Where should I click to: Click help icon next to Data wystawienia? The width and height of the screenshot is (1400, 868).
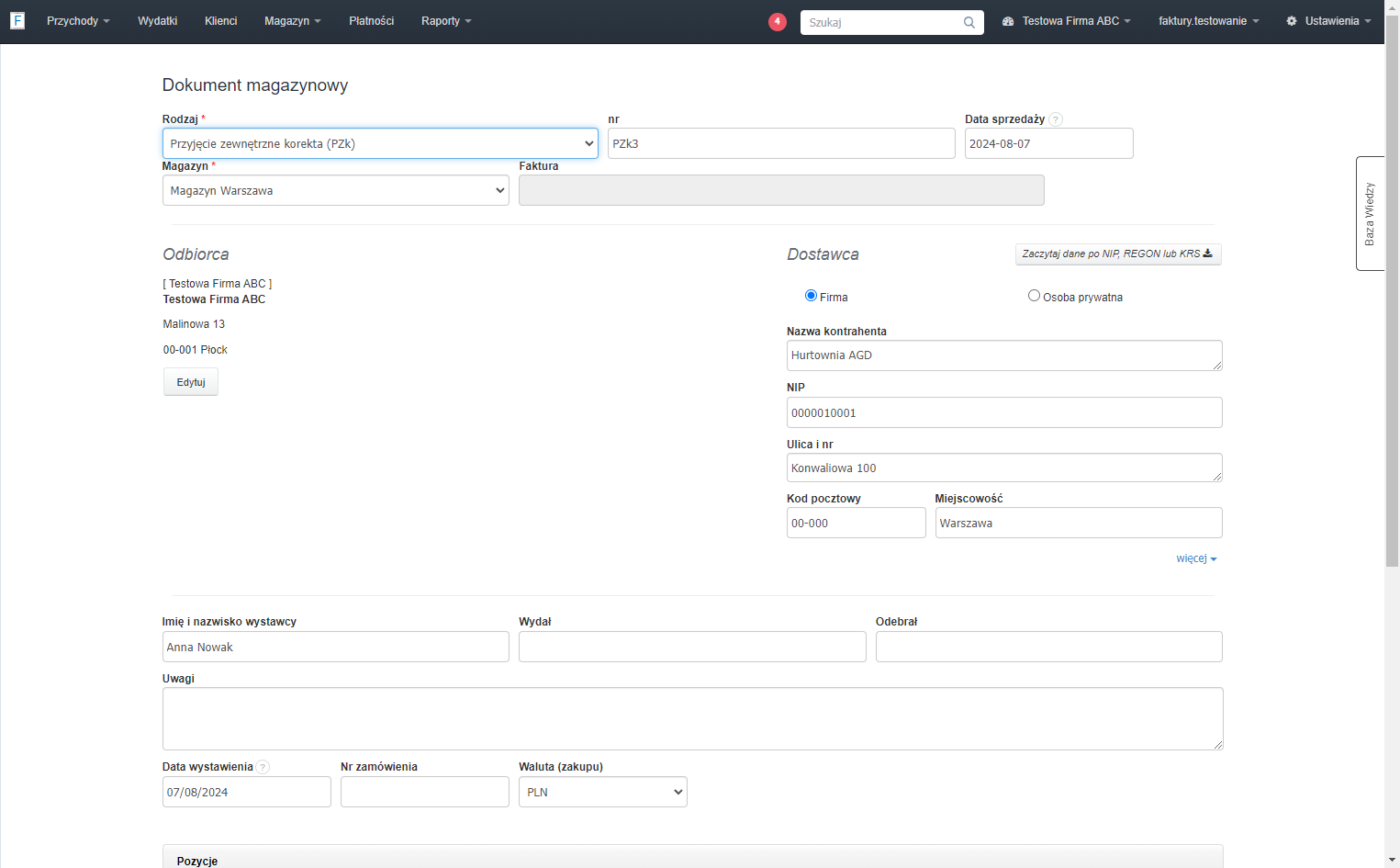coord(263,767)
